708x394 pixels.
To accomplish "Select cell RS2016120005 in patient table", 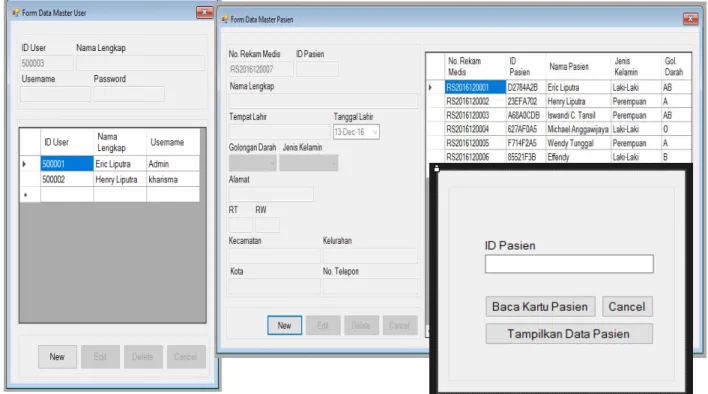I will click(475, 143).
